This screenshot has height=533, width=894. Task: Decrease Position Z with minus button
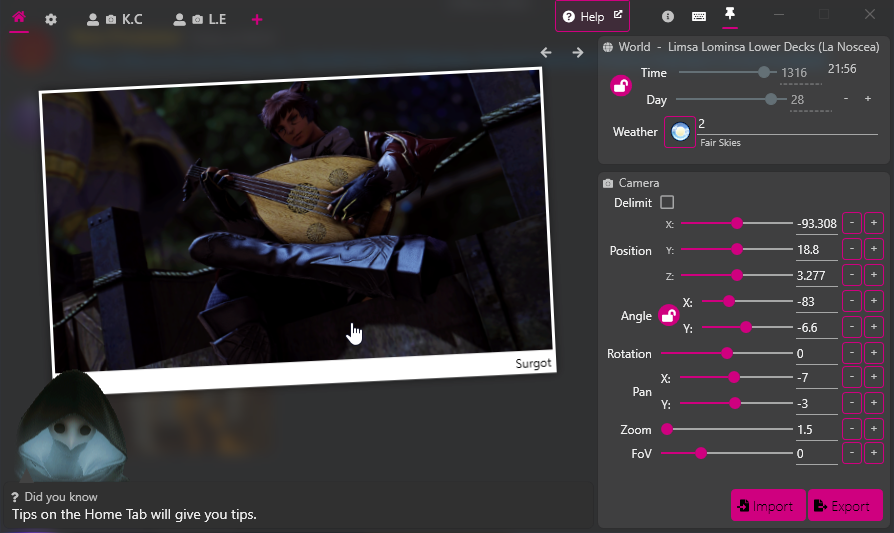click(852, 275)
